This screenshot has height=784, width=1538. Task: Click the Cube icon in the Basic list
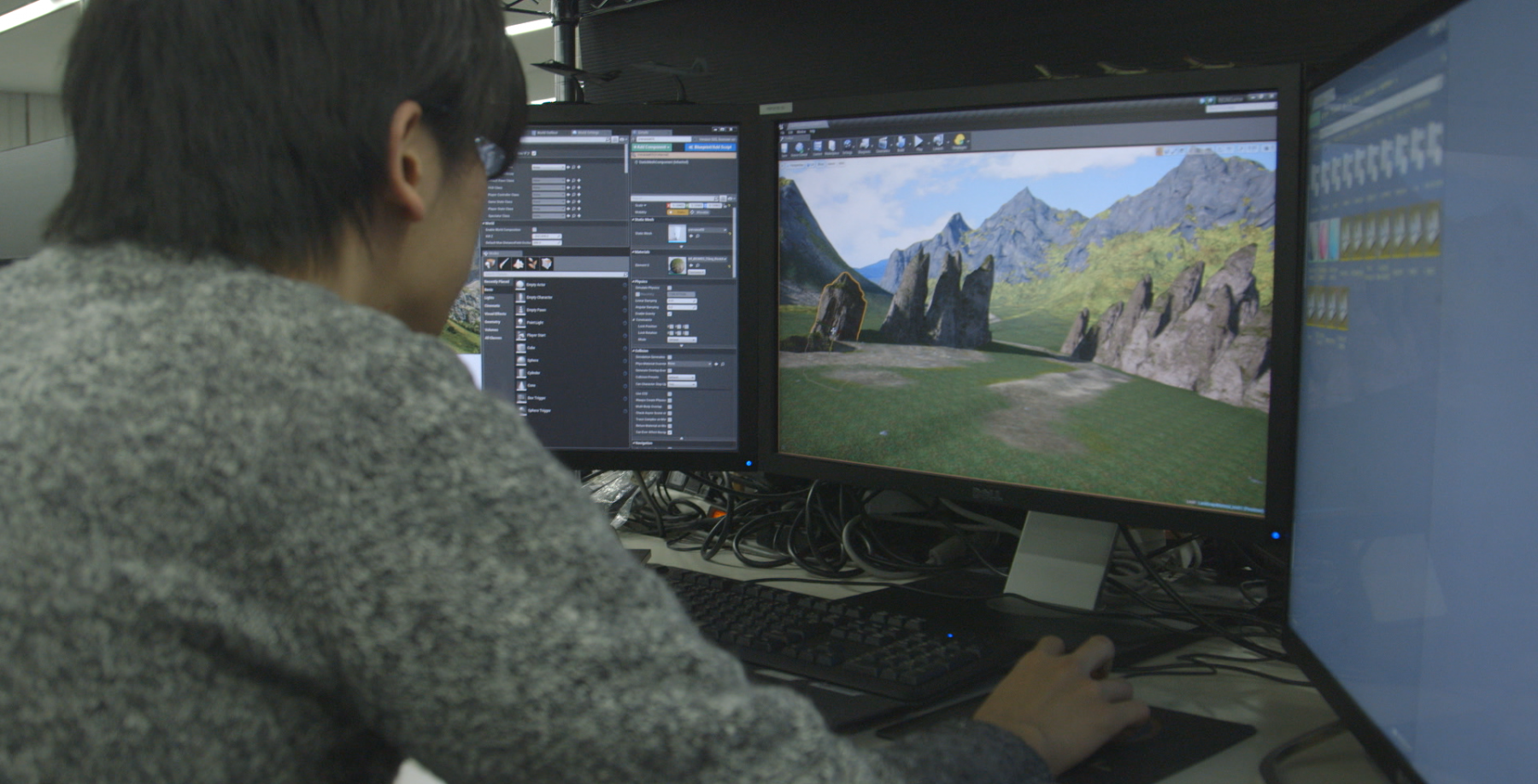520,348
